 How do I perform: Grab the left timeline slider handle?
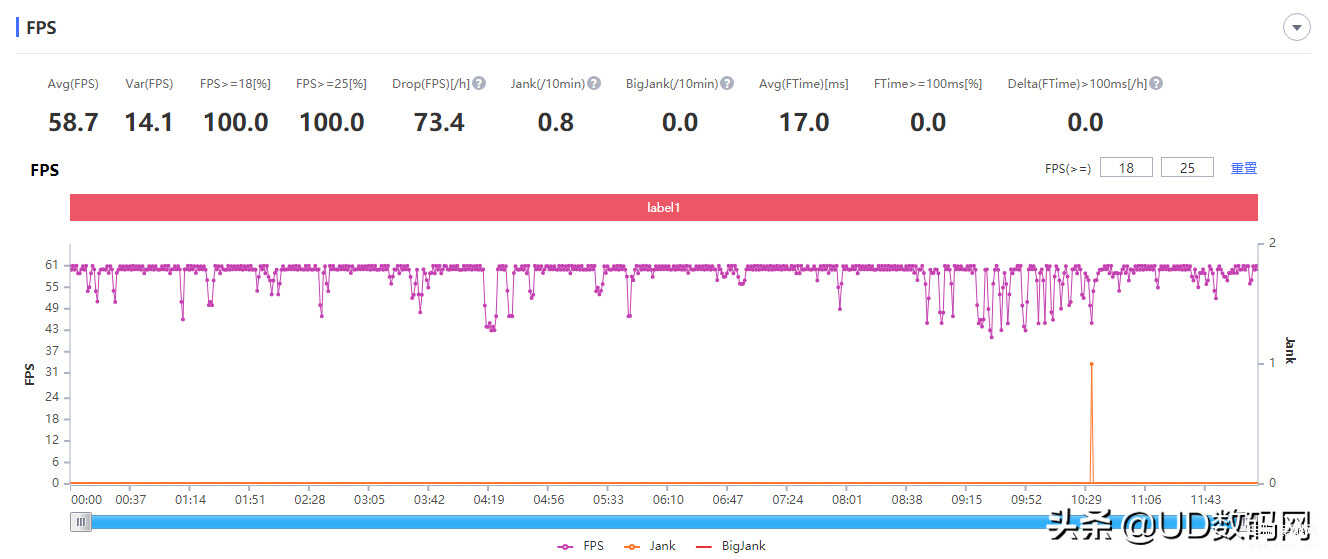(x=82, y=521)
